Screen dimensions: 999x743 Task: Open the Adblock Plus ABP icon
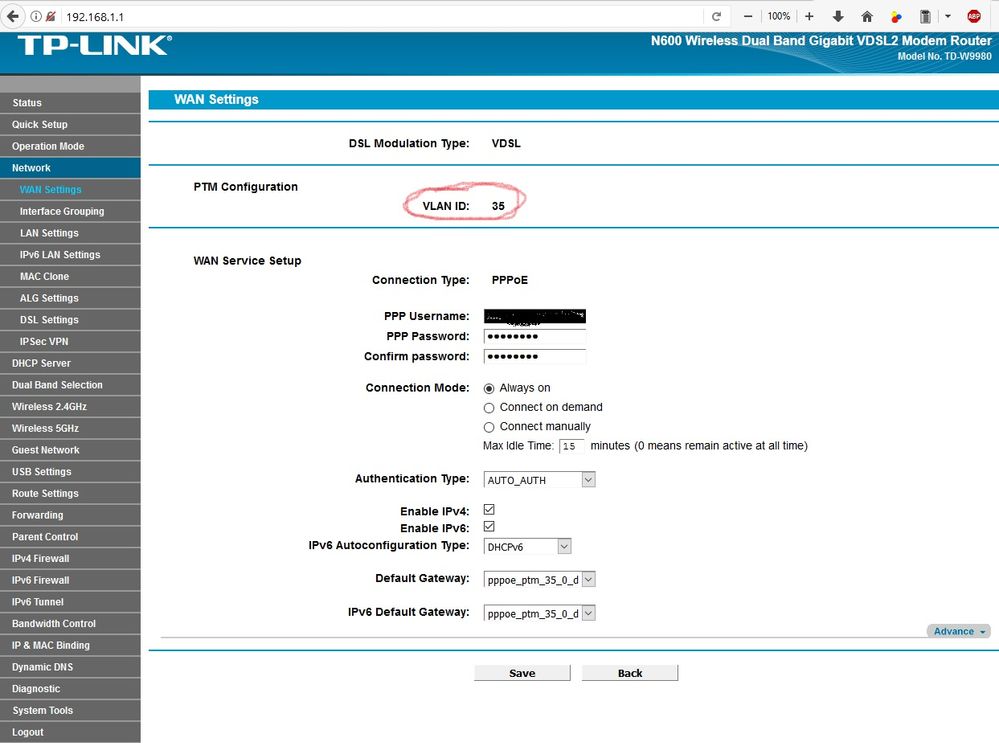tap(973, 17)
